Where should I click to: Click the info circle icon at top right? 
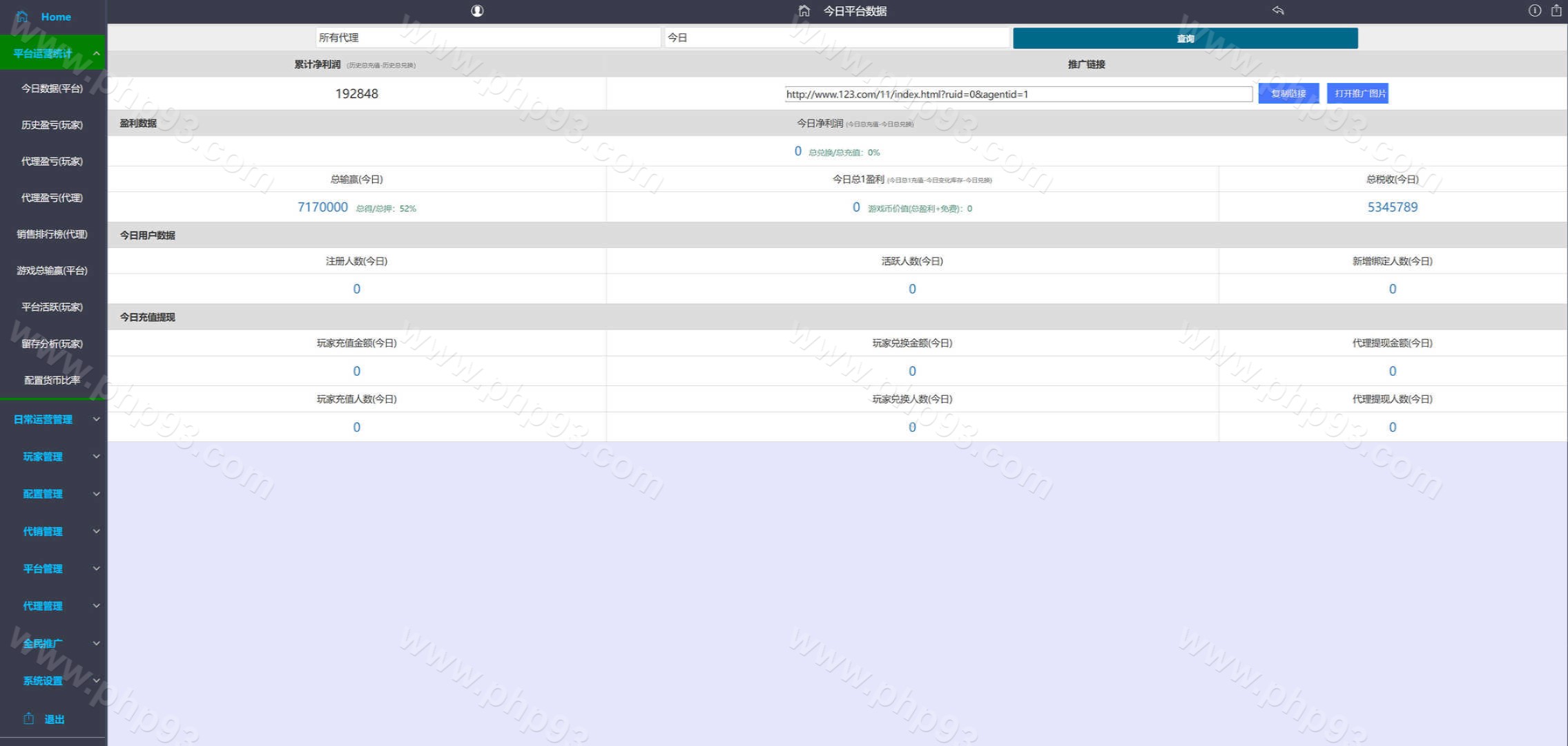(1534, 10)
